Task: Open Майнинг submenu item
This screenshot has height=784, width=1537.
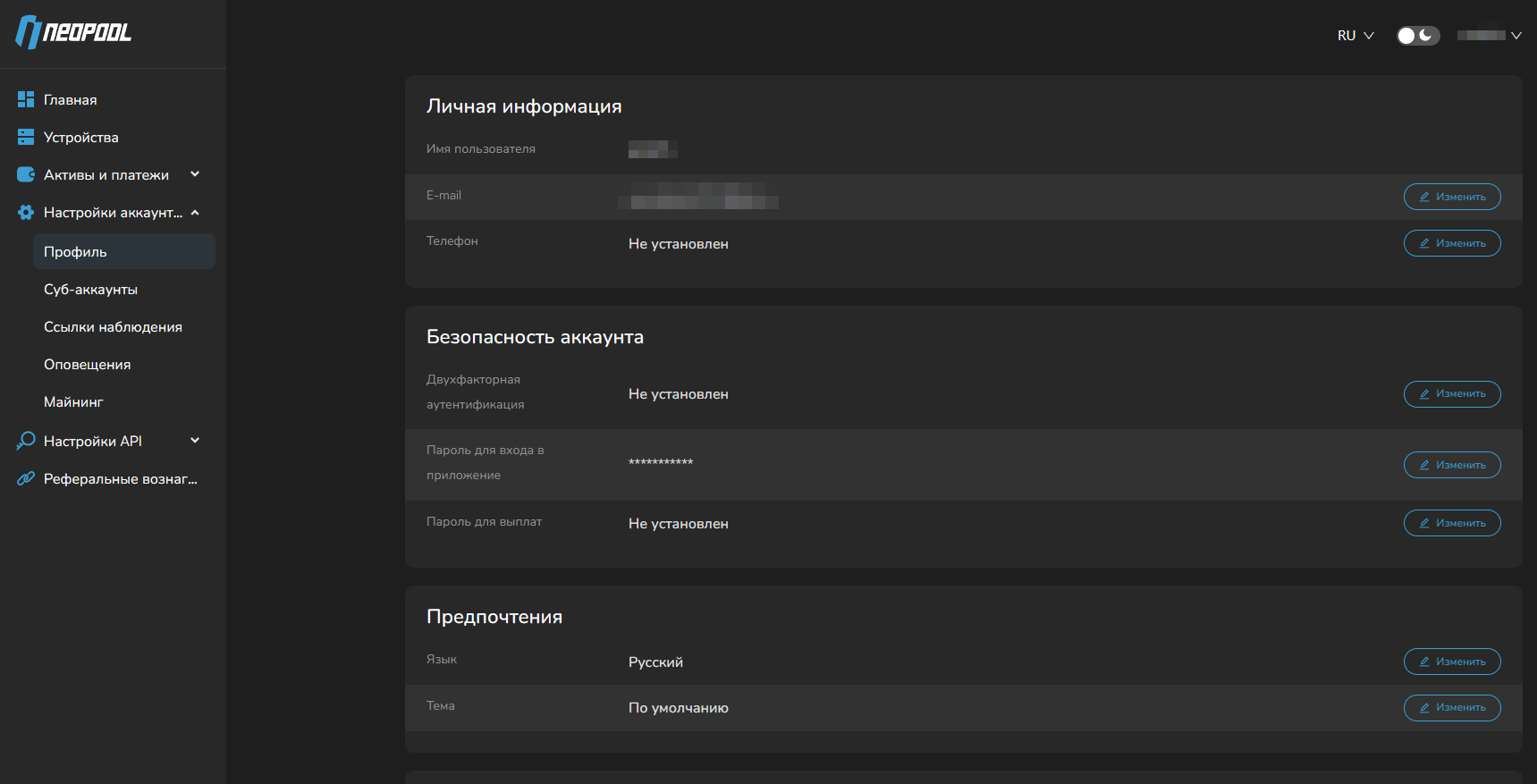Action: 74,402
